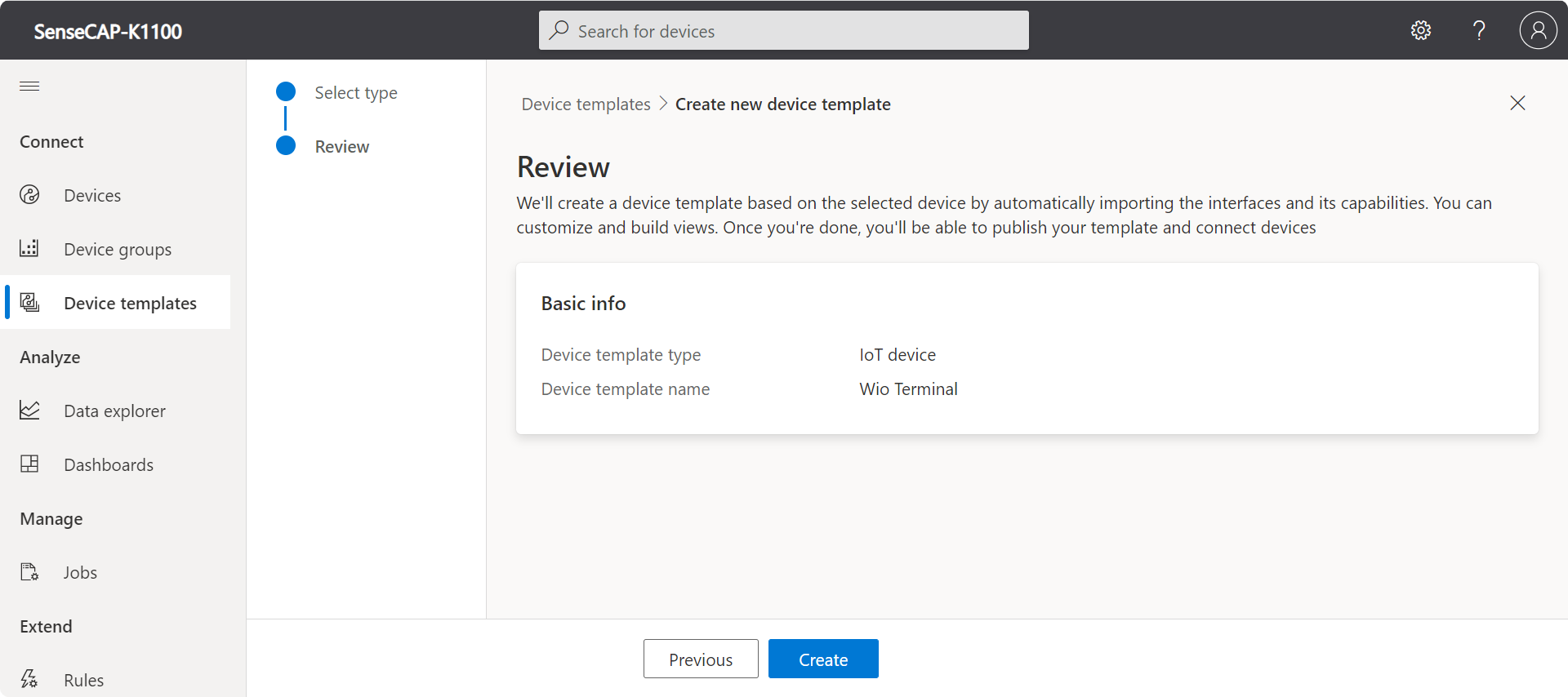Viewport: 1568px width, 697px height.
Task: Click the 'Extend' section header
Action: click(46, 627)
